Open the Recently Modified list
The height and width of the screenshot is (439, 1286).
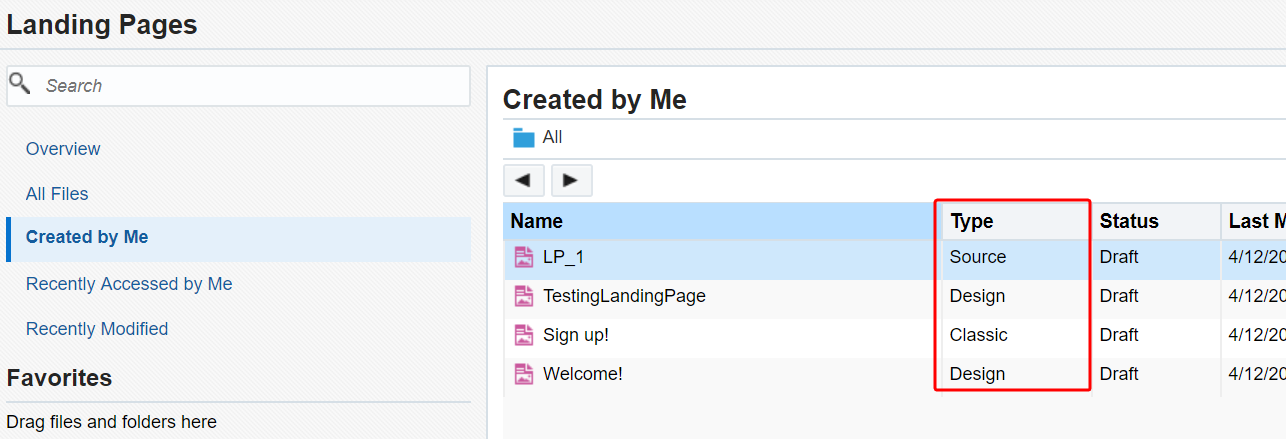[x=97, y=329]
